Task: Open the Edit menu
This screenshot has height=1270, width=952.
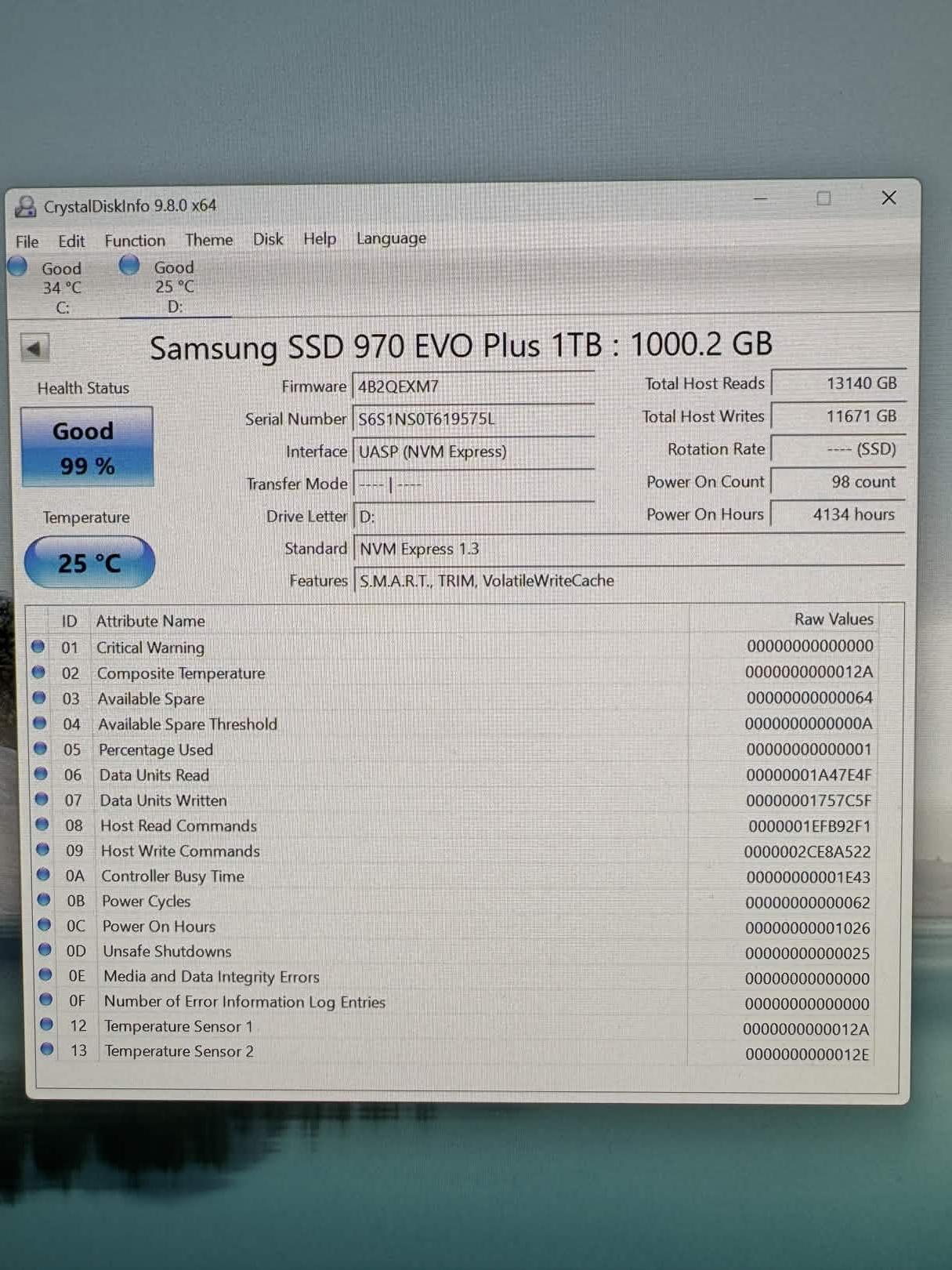Action: [71, 241]
